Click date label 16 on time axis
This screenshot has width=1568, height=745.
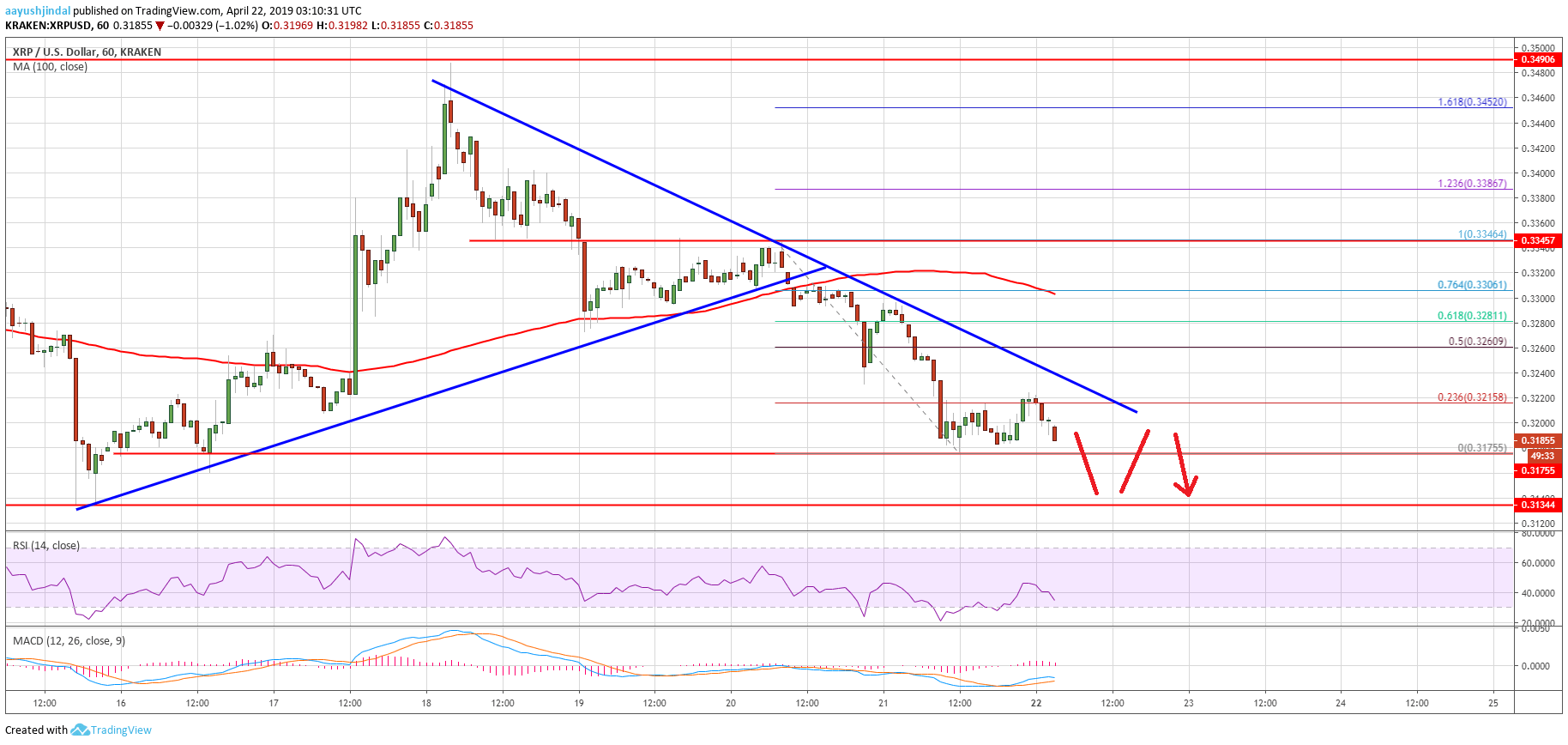coord(121,703)
